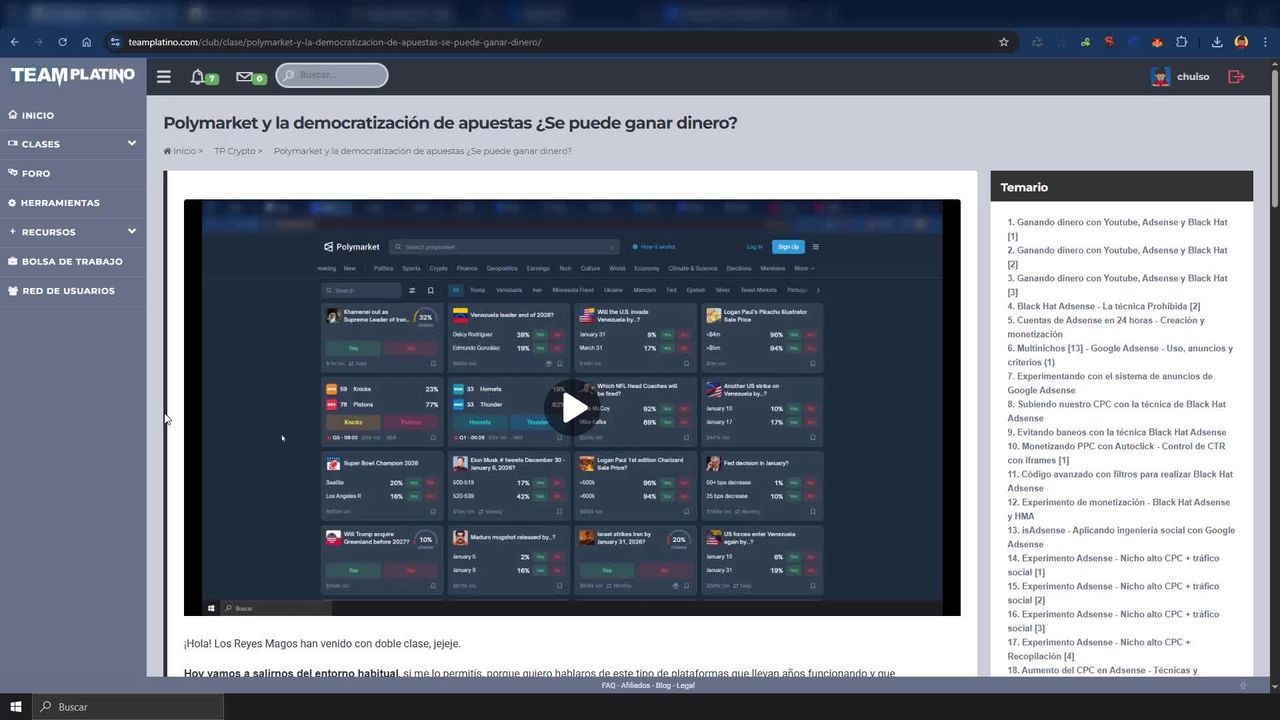1280x720 pixels.
Task: Open the chuiso username link
Action: (x=1193, y=76)
